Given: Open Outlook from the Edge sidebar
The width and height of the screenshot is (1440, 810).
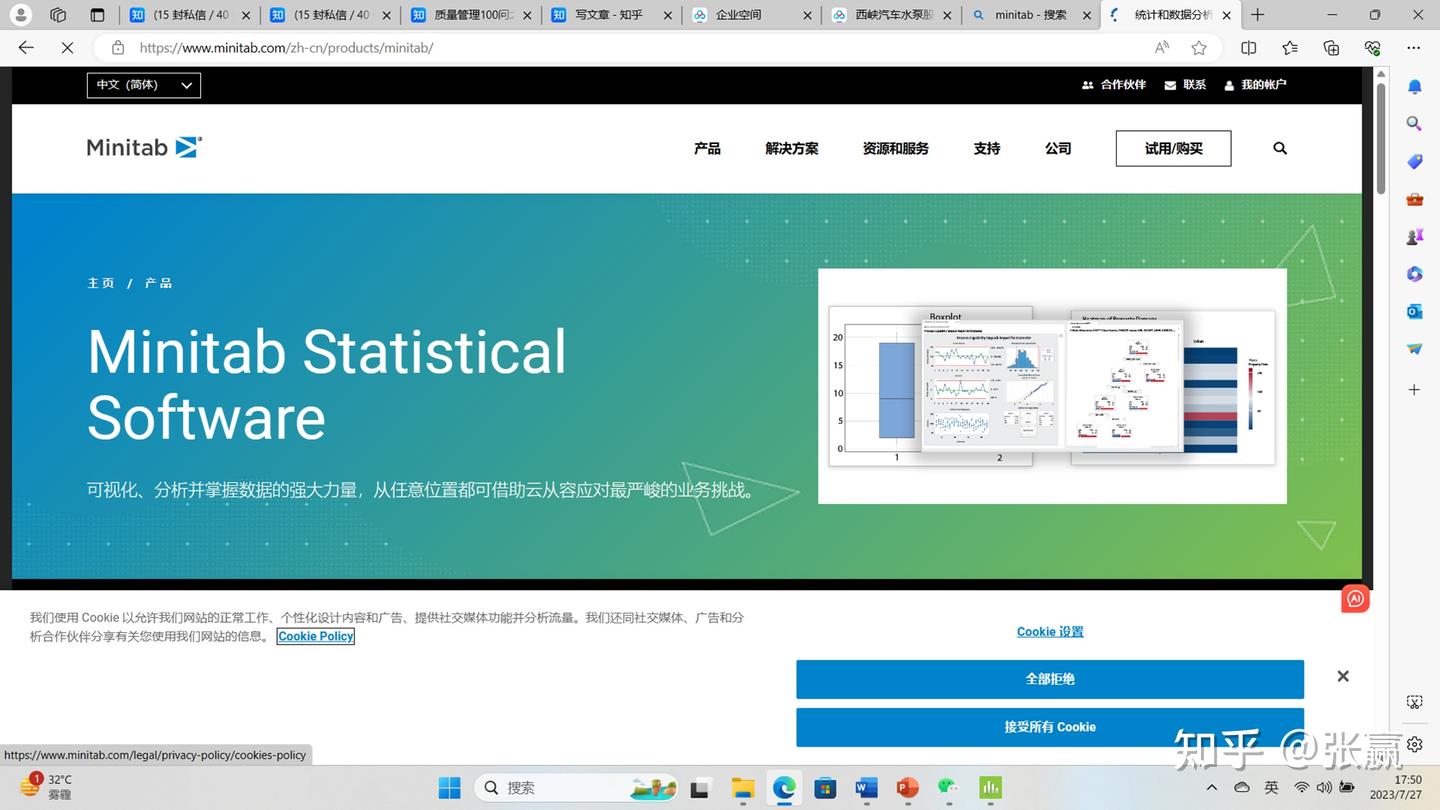Looking at the screenshot, I should click(1414, 311).
